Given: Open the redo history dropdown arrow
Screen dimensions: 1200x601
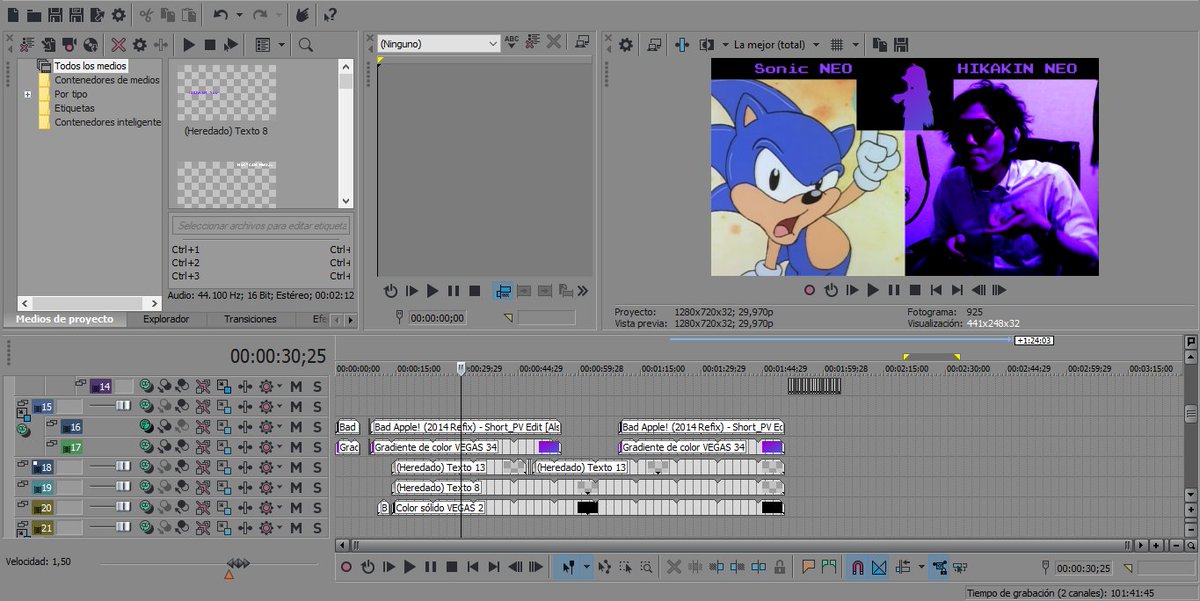Looking at the screenshot, I should tap(278, 15).
